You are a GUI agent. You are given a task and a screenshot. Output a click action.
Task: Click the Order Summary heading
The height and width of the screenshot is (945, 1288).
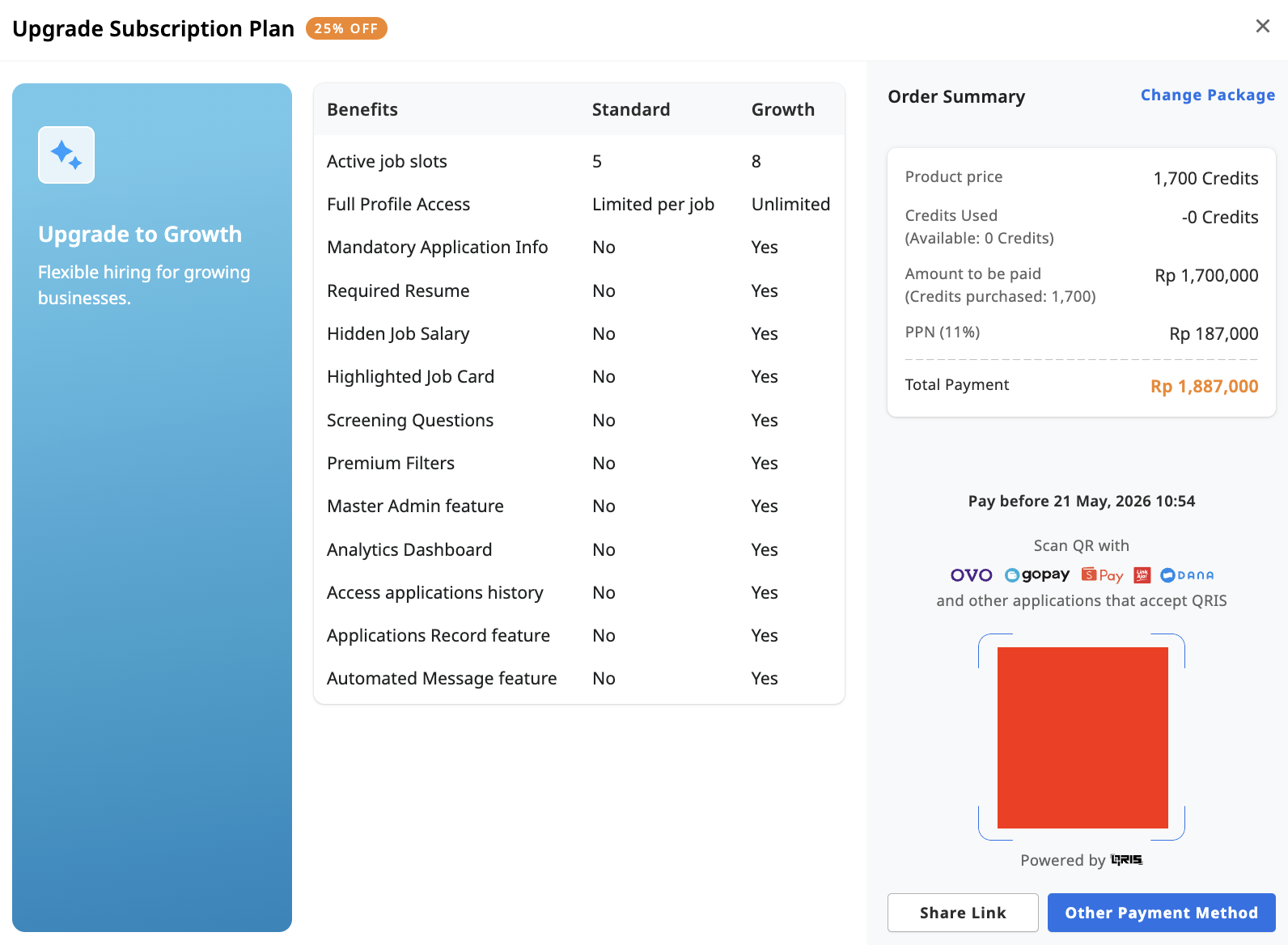[956, 97]
